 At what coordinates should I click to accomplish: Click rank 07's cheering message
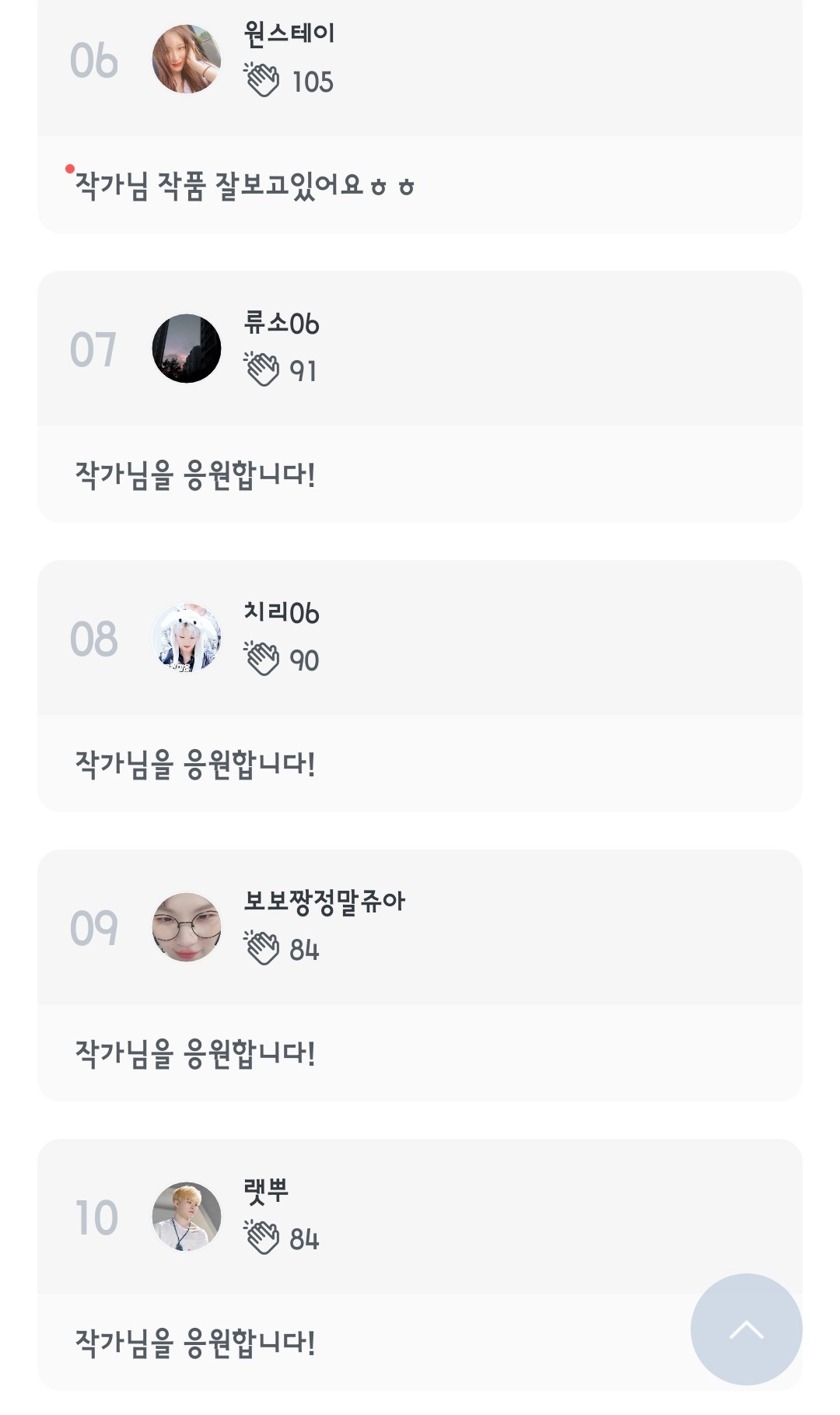coord(195,475)
